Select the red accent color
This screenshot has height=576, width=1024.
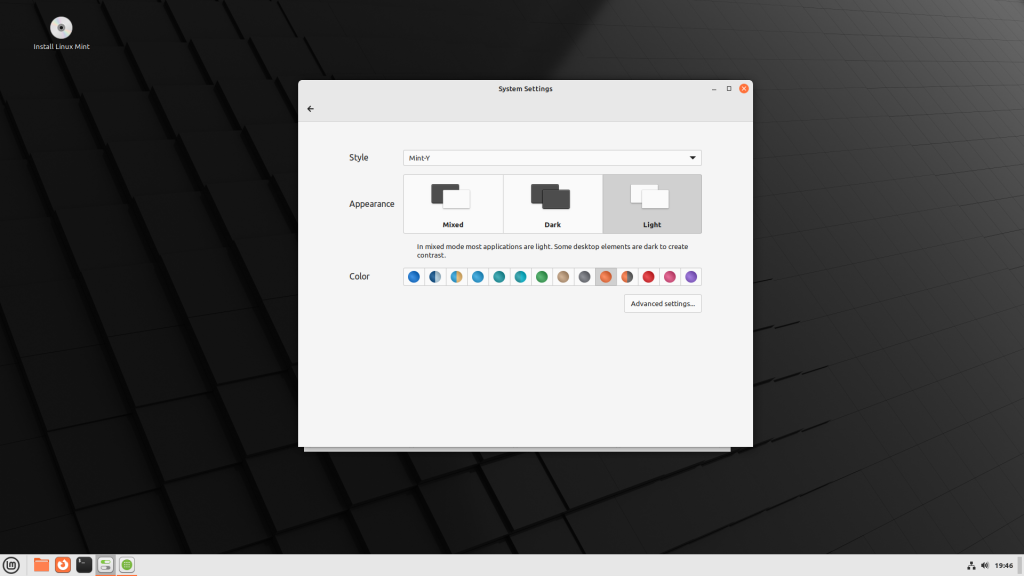(x=648, y=277)
